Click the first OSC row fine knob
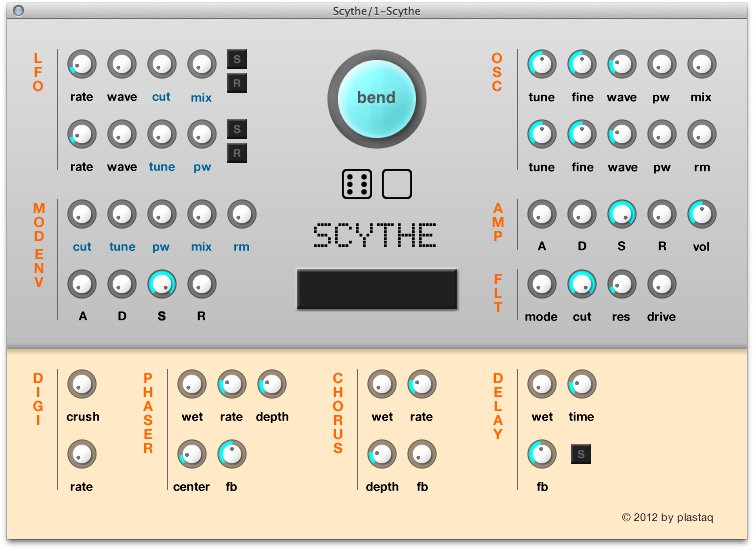The height and width of the screenshot is (550, 754). point(582,64)
